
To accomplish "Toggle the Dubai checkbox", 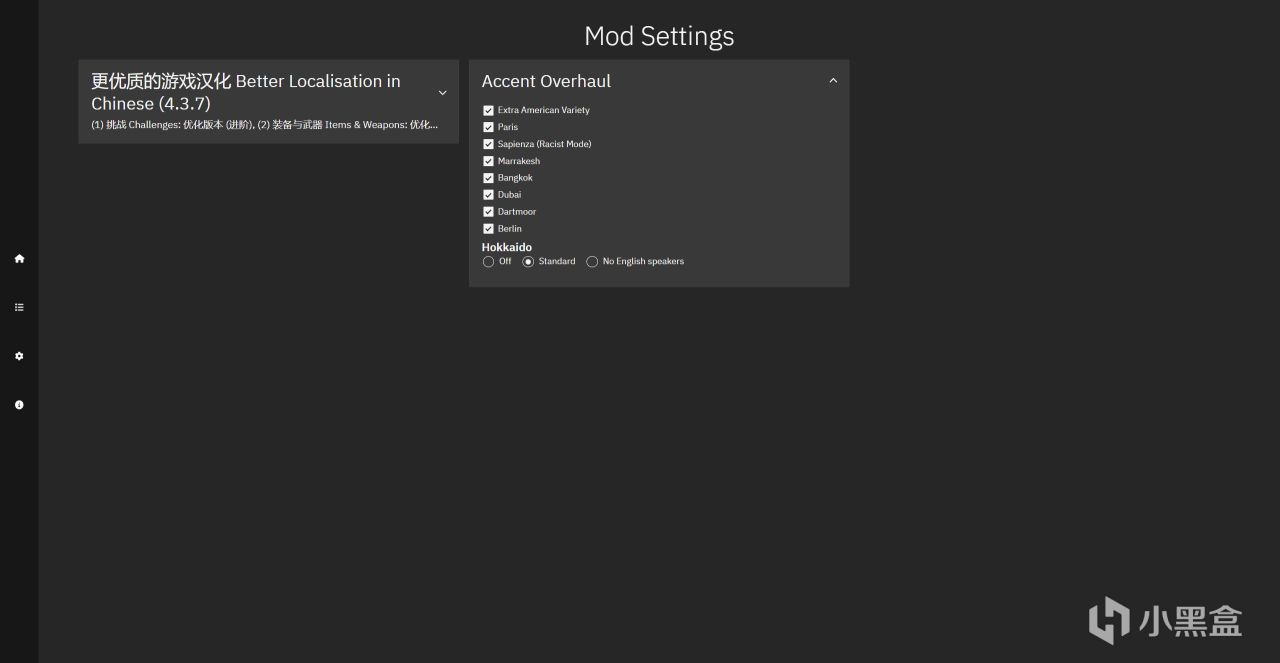I will point(488,195).
